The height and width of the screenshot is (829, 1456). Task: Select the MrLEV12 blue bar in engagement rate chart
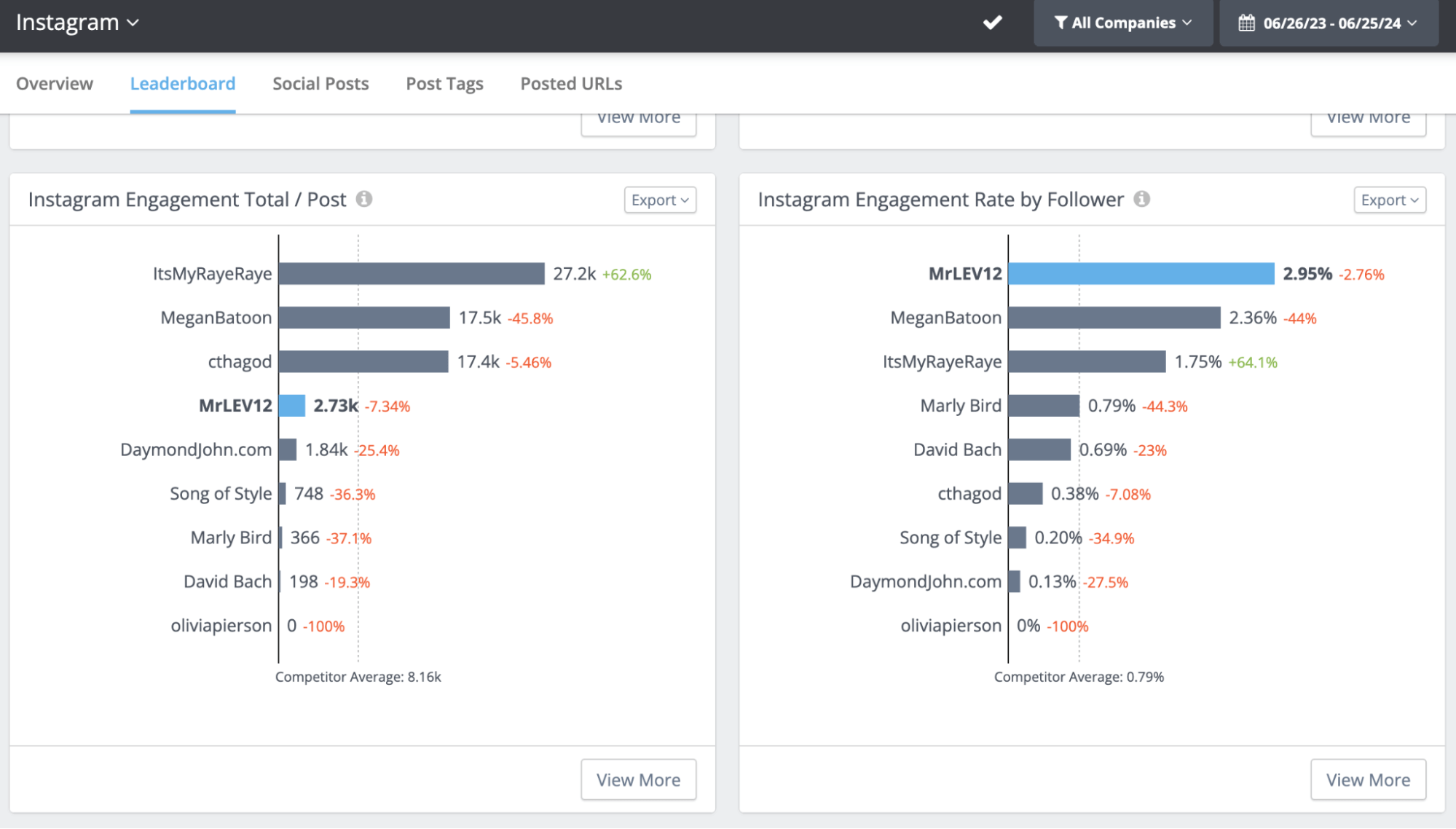pyautogui.click(x=1140, y=274)
